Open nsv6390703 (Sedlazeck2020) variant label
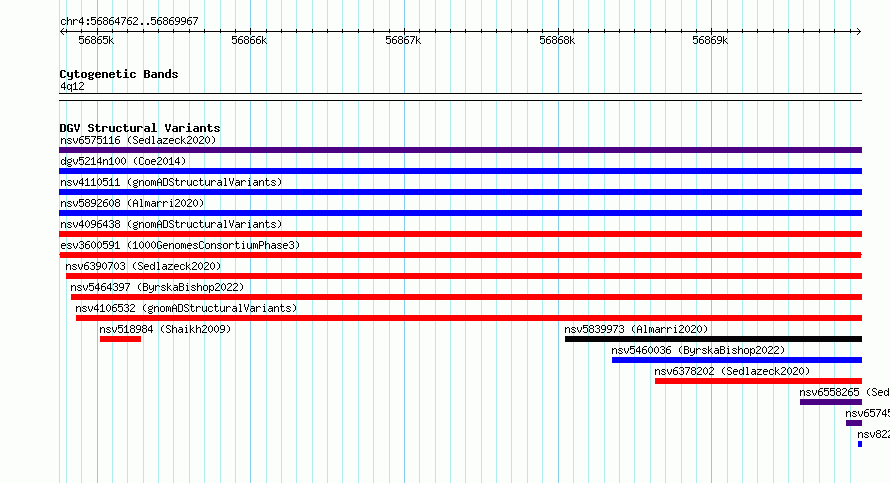The height and width of the screenshot is (483, 890). (x=143, y=266)
